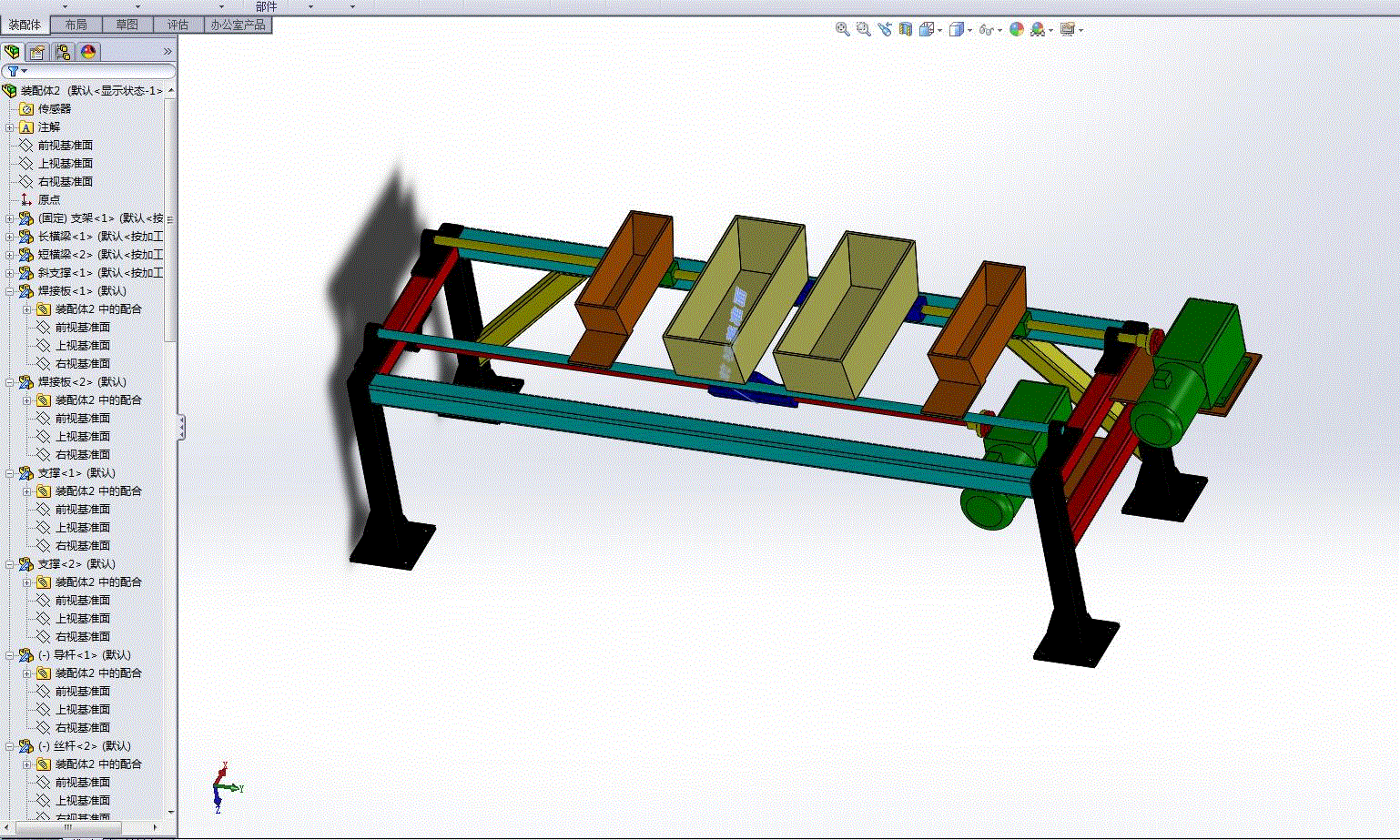The image size is (1400, 840).
Task: Click the feature tree vertical scrollbar
Action: pyautogui.click(x=171, y=218)
